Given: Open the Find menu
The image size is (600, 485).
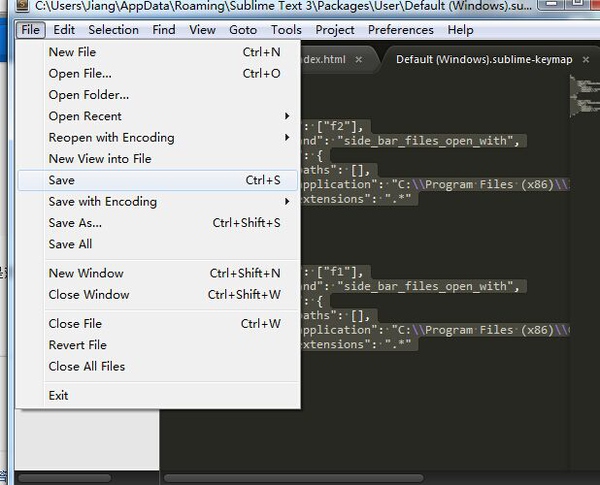Looking at the screenshot, I should click(164, 30).
